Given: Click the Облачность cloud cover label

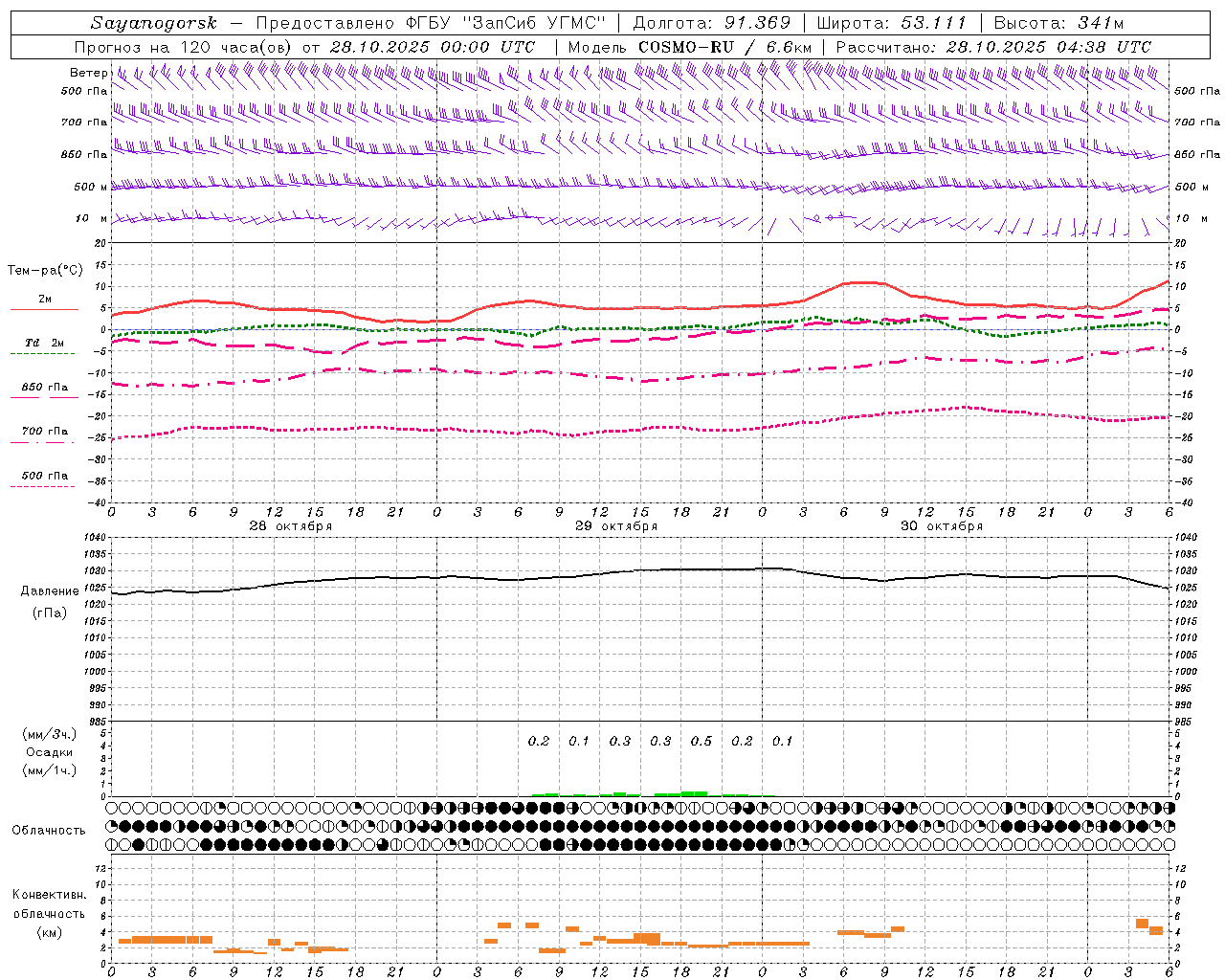Looking at the screenshot, I should (49, 830).
